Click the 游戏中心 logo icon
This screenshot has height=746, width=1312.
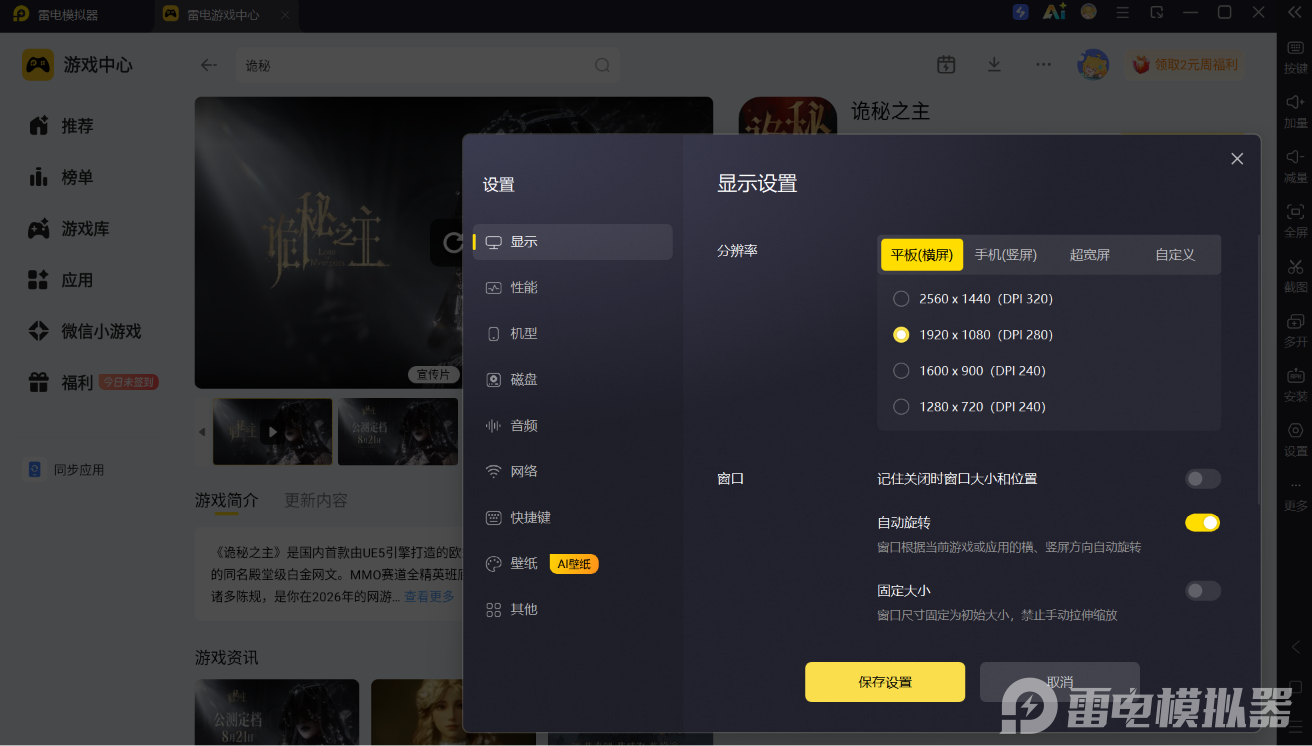[x=38, y=65]
